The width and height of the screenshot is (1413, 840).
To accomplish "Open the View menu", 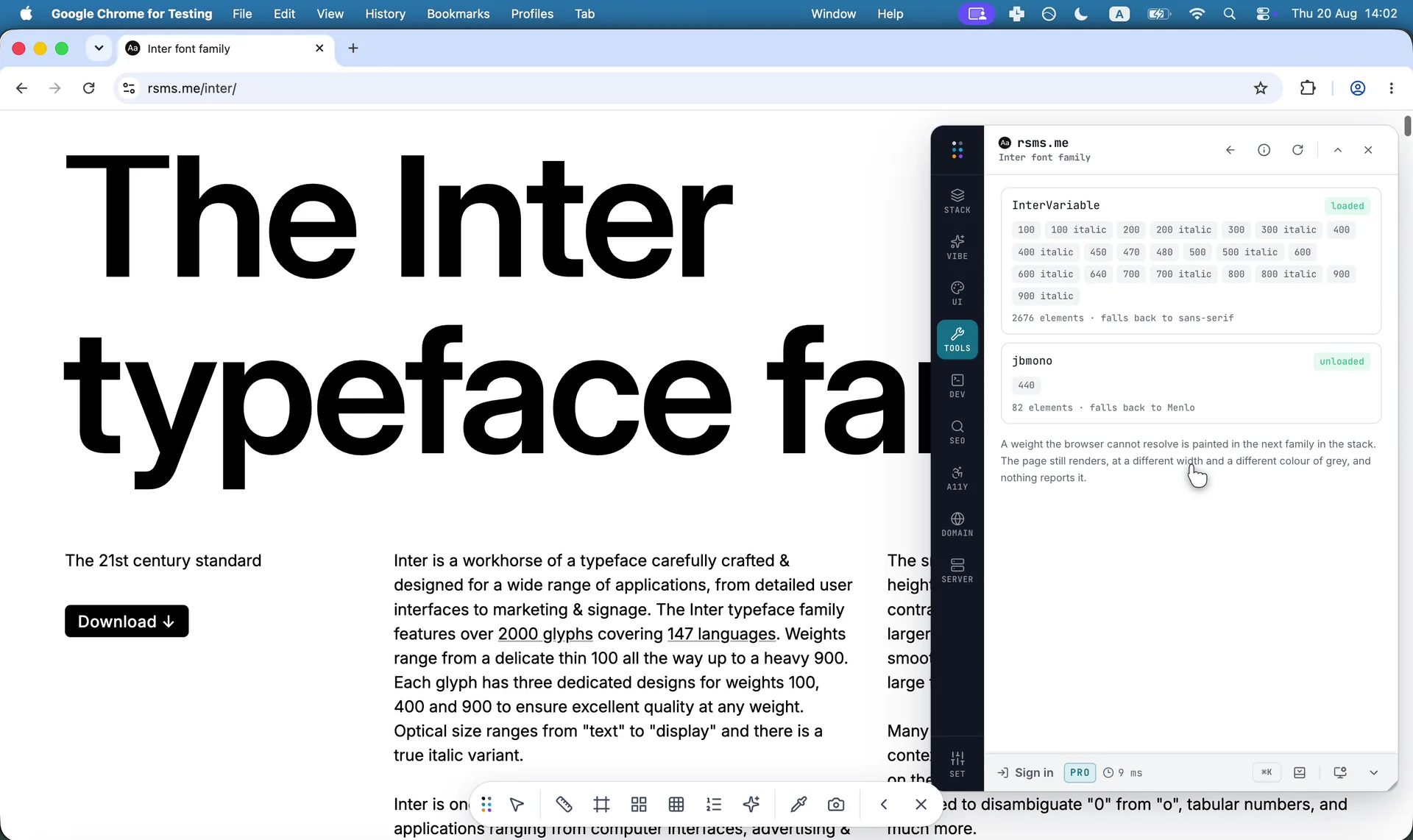I will coord(330,13).
